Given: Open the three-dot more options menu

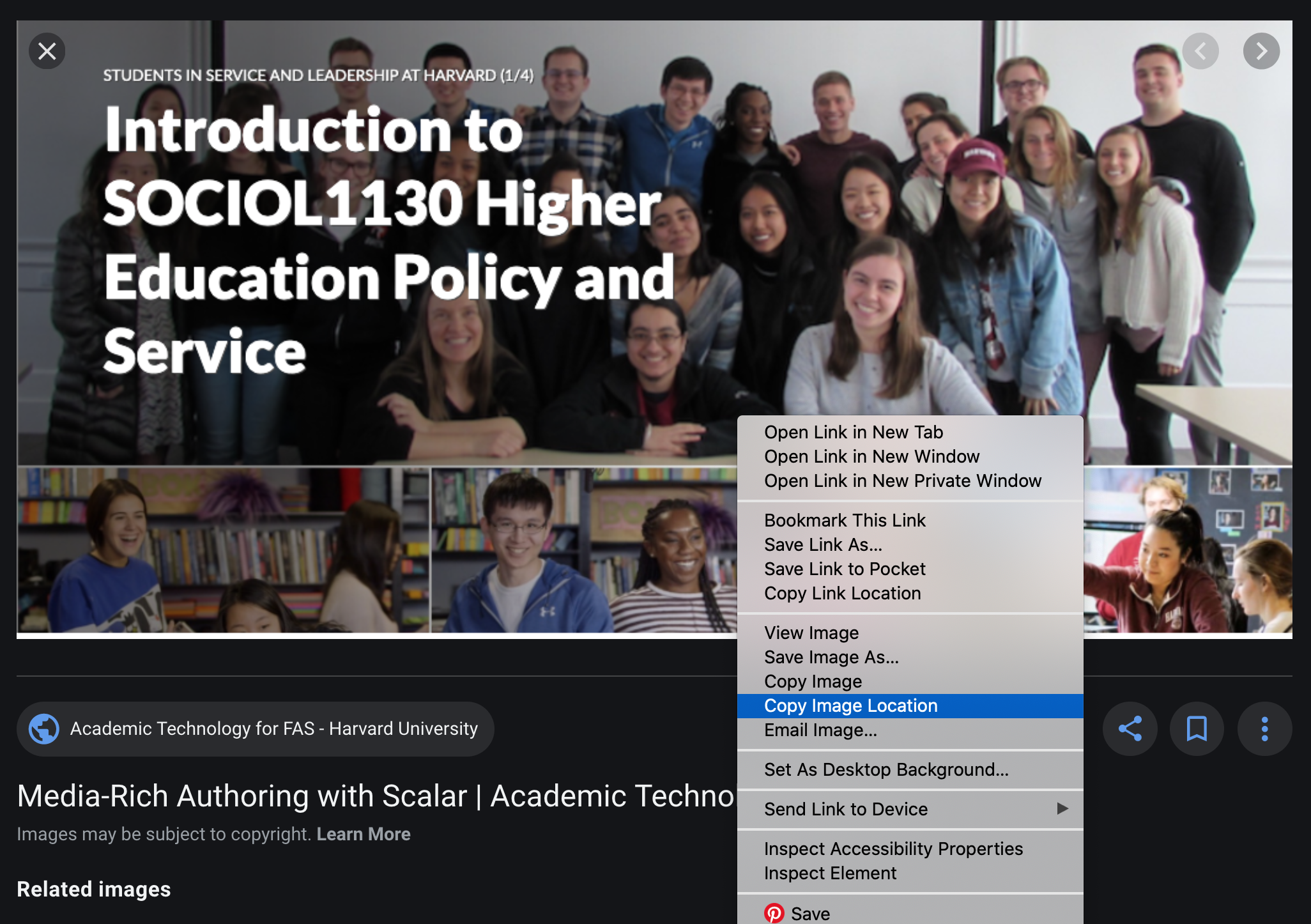Looking at the screenshot, I should click(1264, 728).
